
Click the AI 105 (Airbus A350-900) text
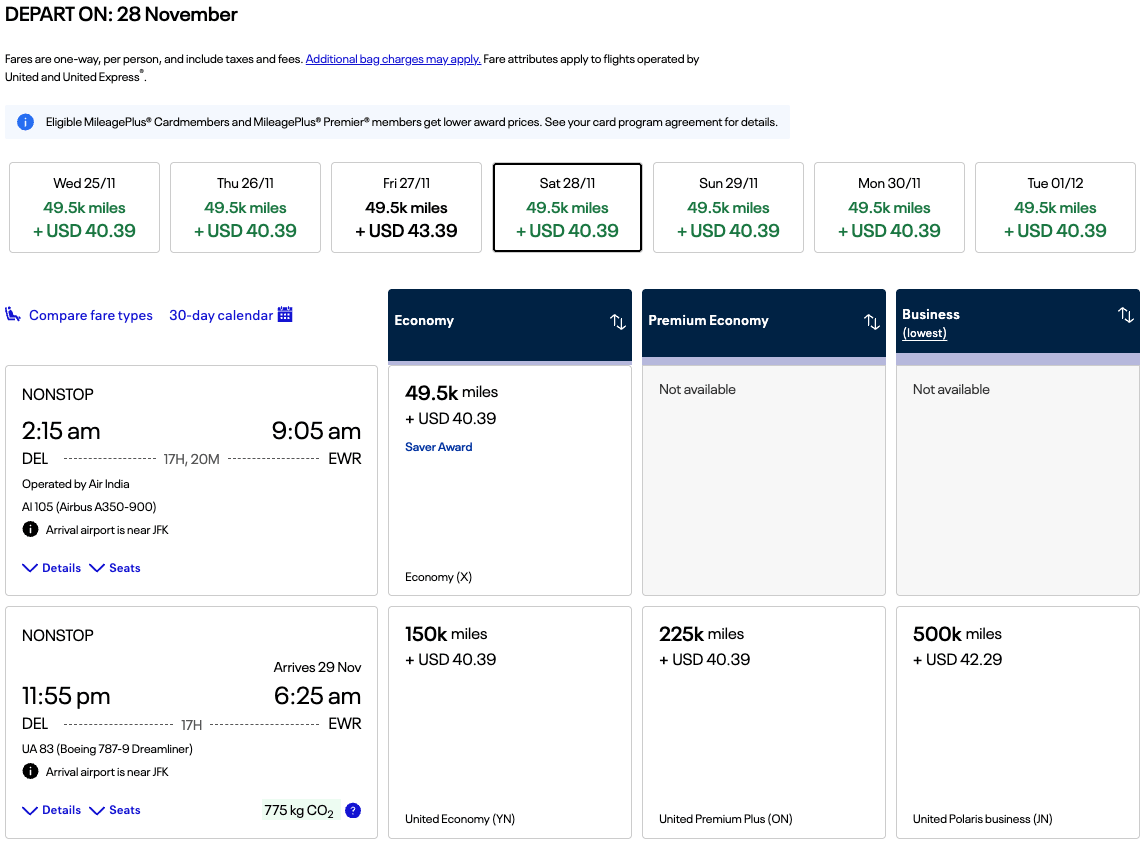pyautogui.click(x=89, y=507)
